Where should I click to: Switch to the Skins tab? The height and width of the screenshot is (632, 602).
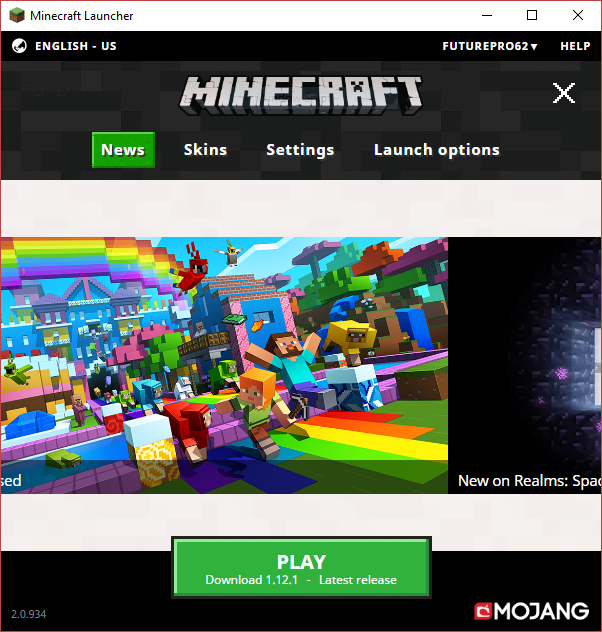coord(206,150)
